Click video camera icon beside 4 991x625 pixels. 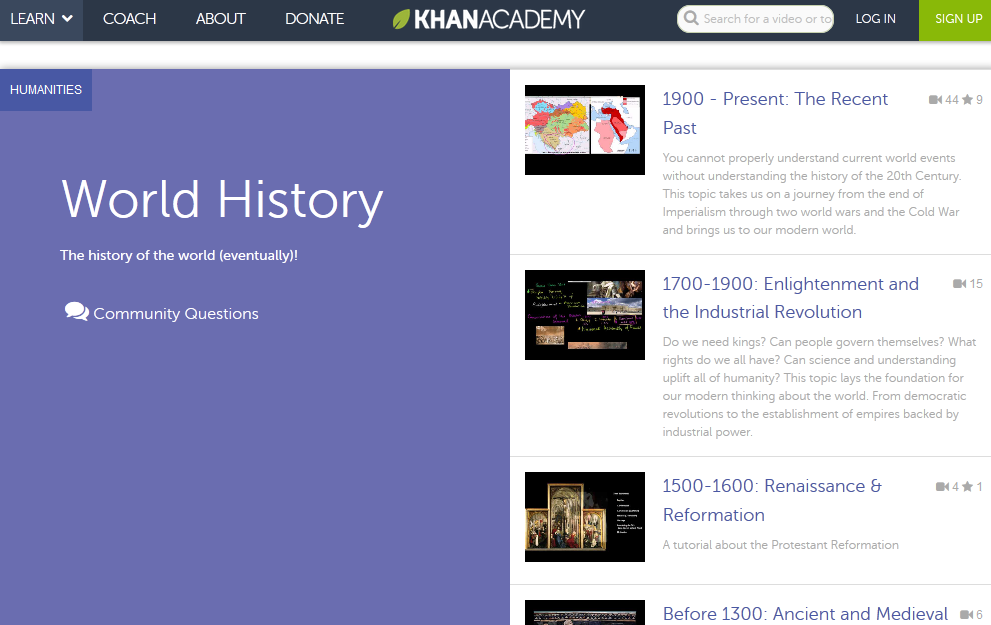(x=942, y=487)
